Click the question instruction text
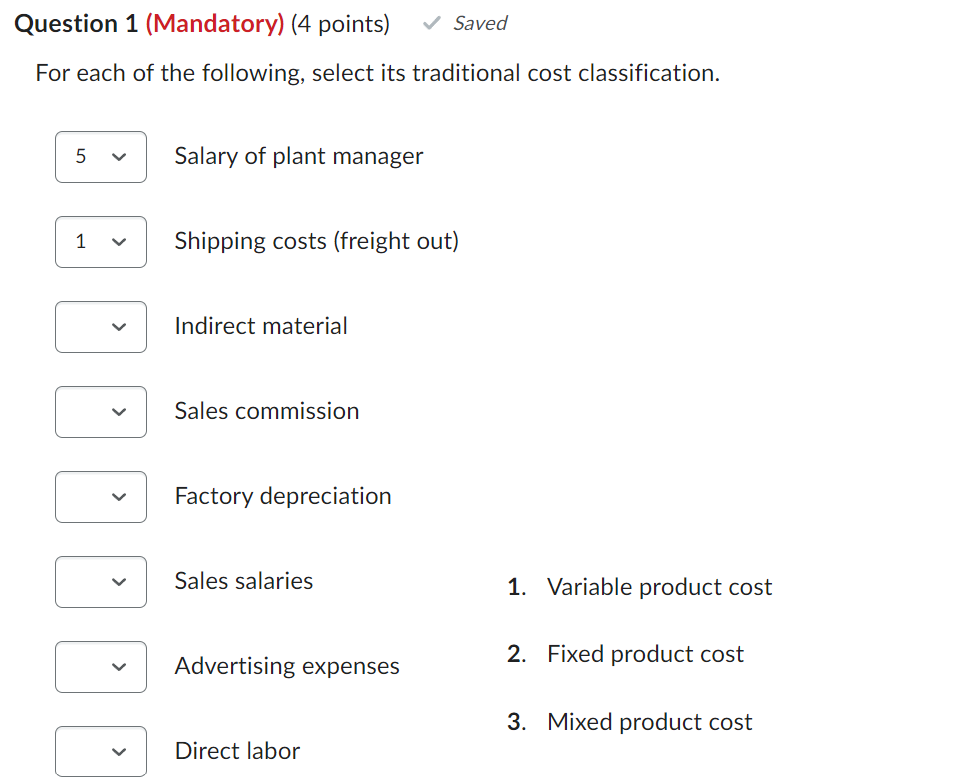The image size is (975, 777). click(377, 73)
